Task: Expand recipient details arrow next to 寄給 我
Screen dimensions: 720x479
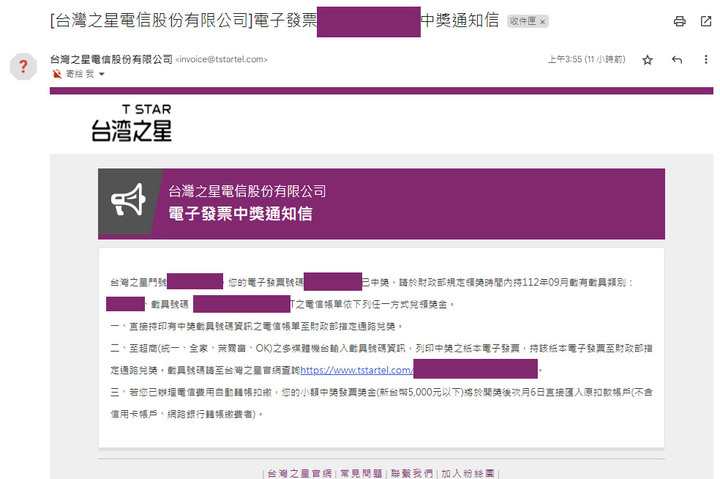Action: [101, 74]
